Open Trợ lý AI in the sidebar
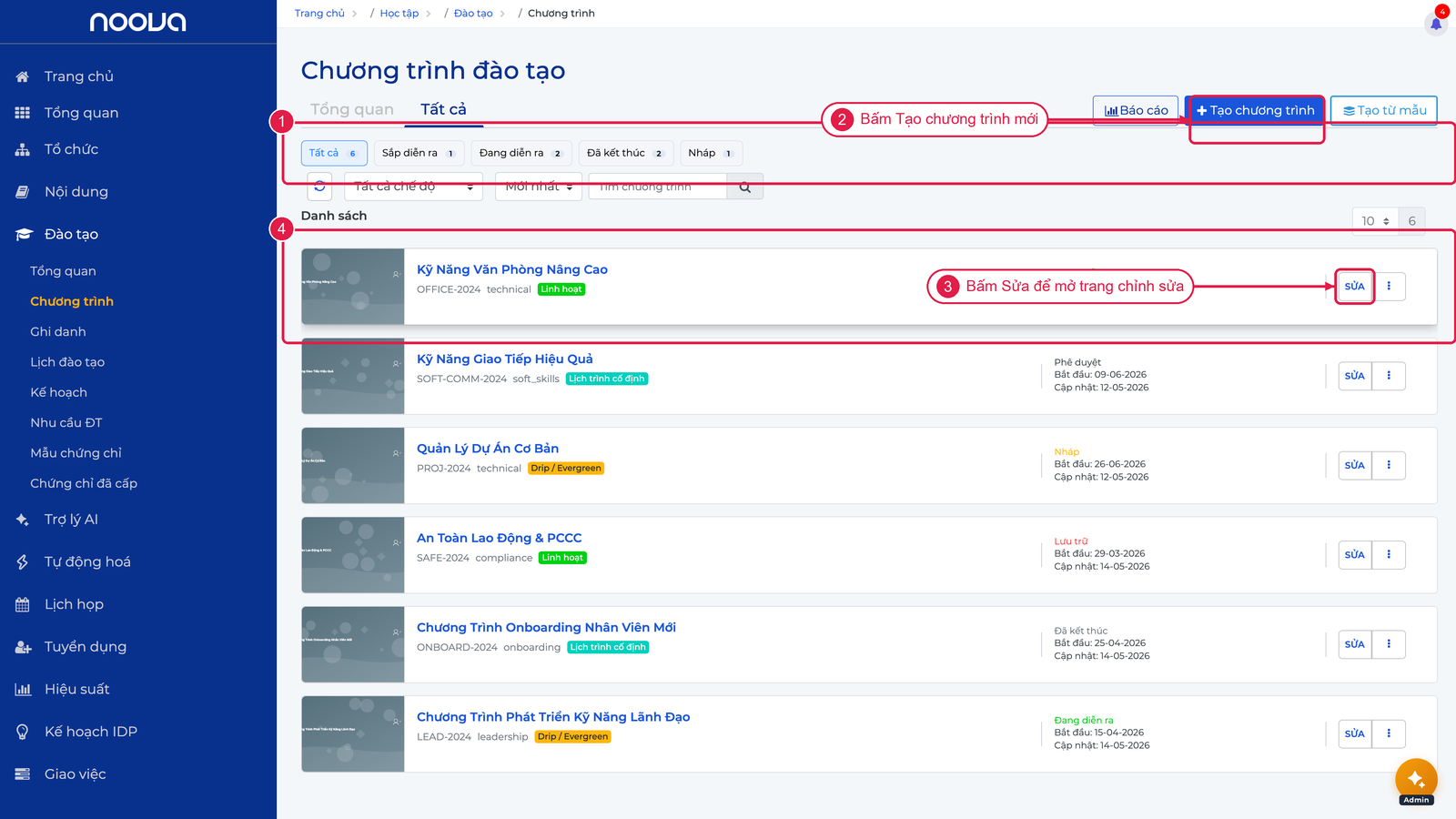Image resolution: width=1456 pixels, height=819 pixels. [x=71, y=520]
